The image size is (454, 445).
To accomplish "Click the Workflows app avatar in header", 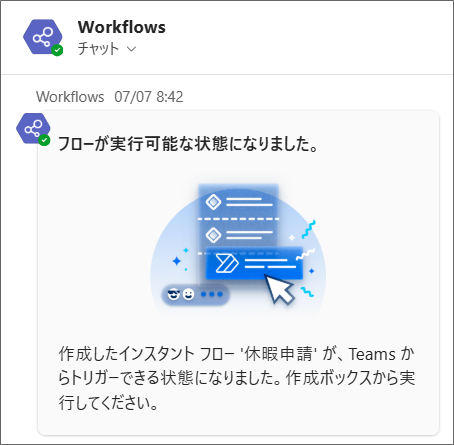I will [x=43, y=37].
